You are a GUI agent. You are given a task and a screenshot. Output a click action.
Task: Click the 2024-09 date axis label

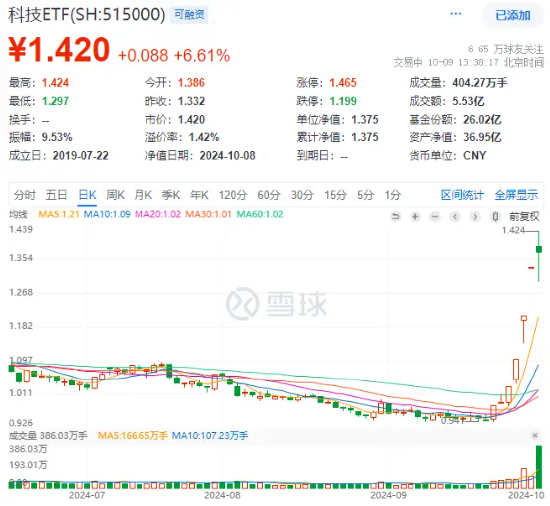click(x=388, y=496)
